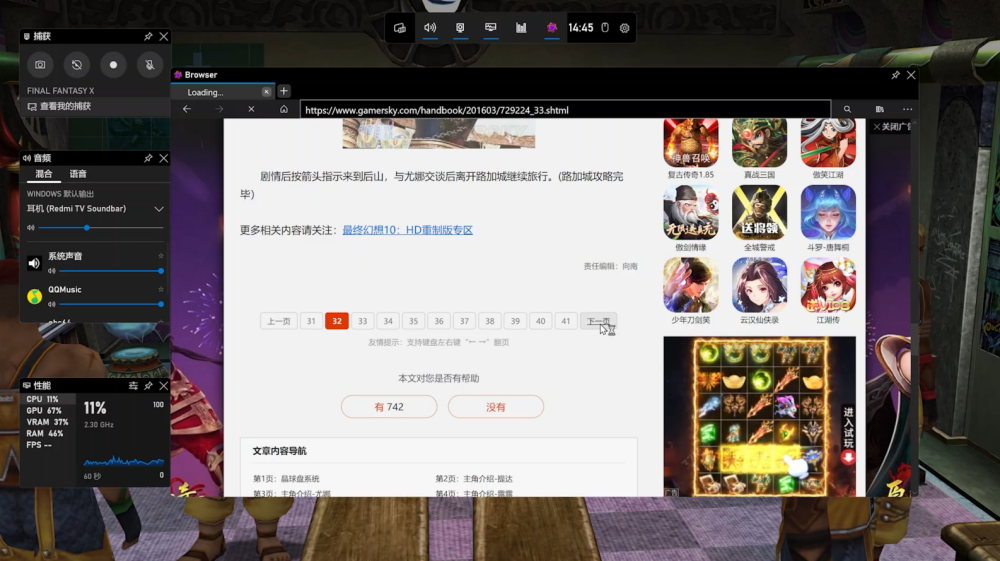Pin the 性能 Performance widget

[x=148, y=386]
